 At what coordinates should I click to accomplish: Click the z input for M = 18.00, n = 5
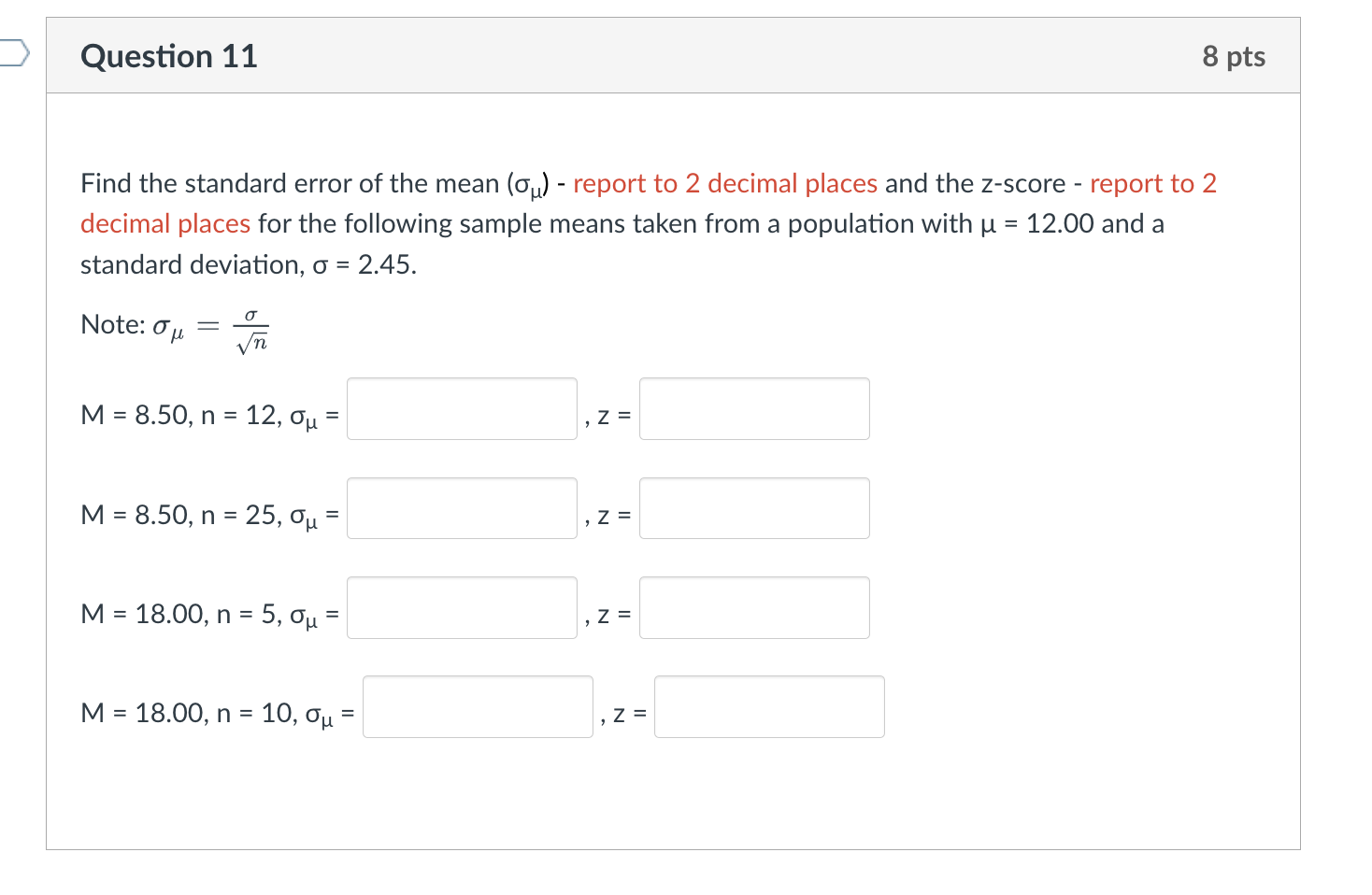click(753, 607)
